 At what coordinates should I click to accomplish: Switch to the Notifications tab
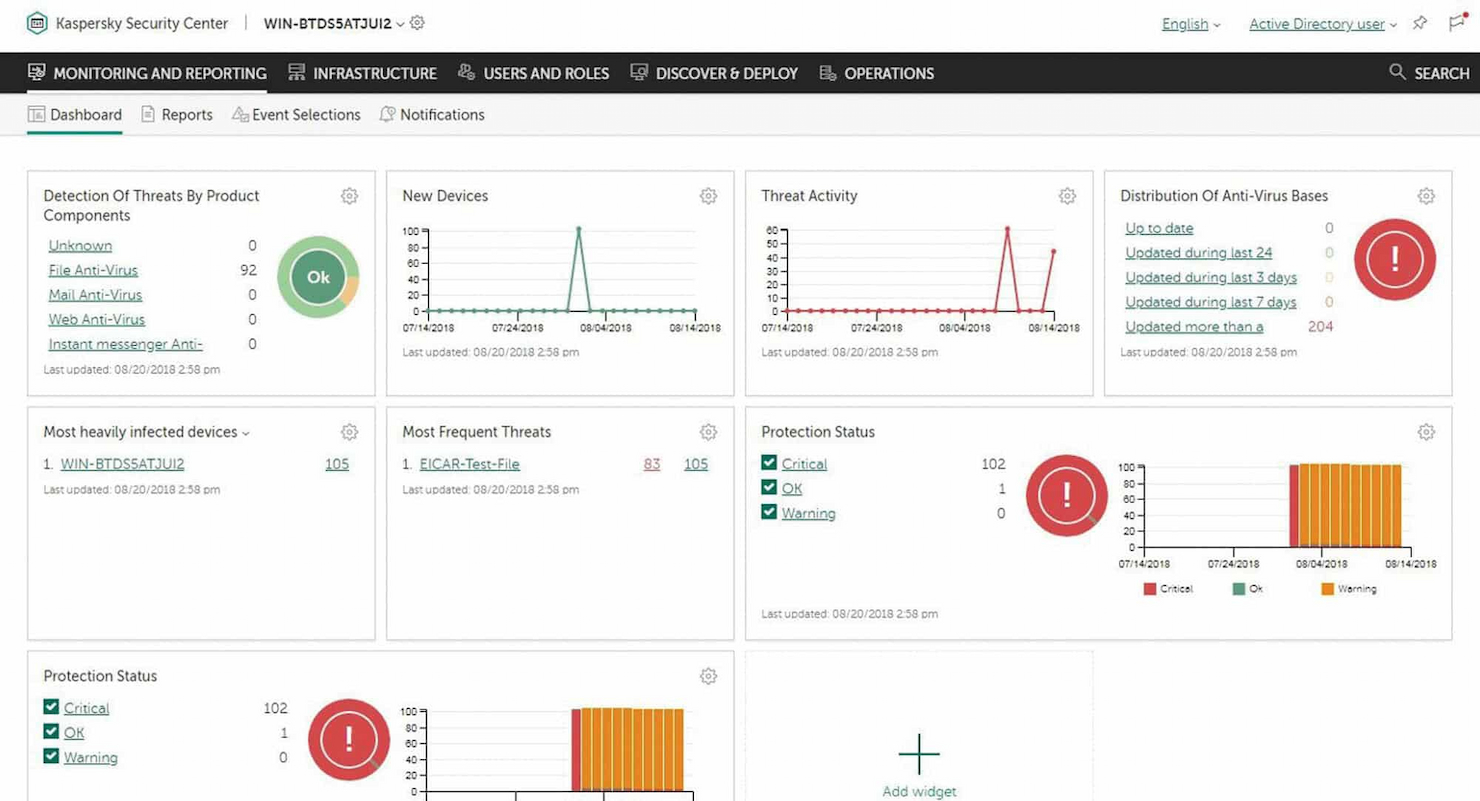click(x=432, y=115)
